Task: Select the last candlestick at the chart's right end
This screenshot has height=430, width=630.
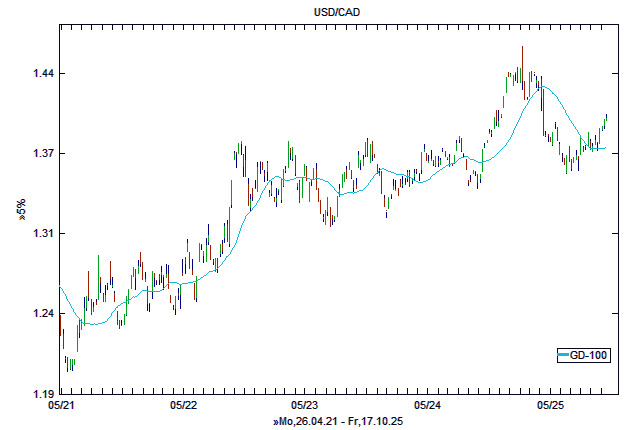Action: (x=606, y=120)
